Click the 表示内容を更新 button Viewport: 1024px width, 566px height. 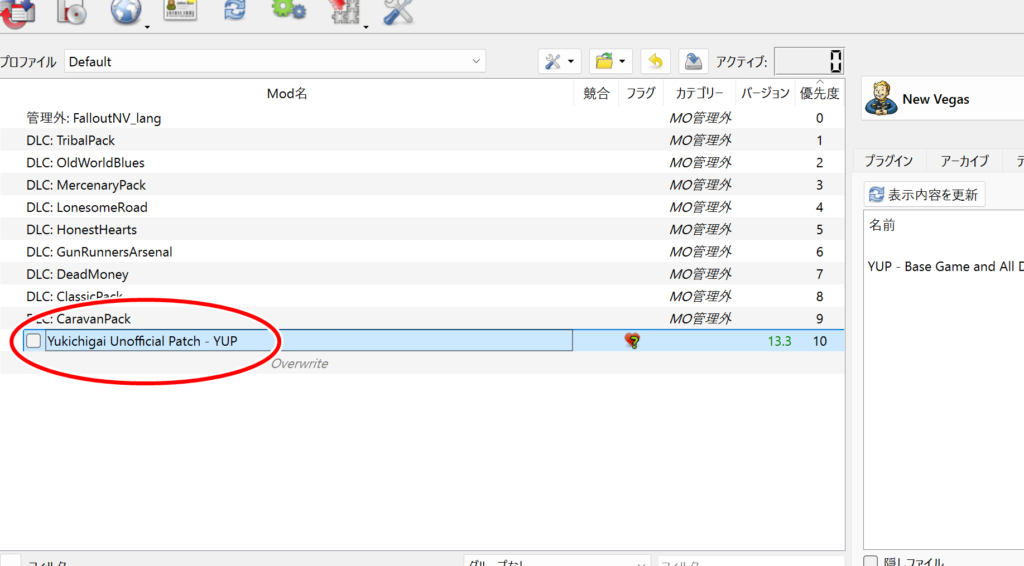(925, 194)
